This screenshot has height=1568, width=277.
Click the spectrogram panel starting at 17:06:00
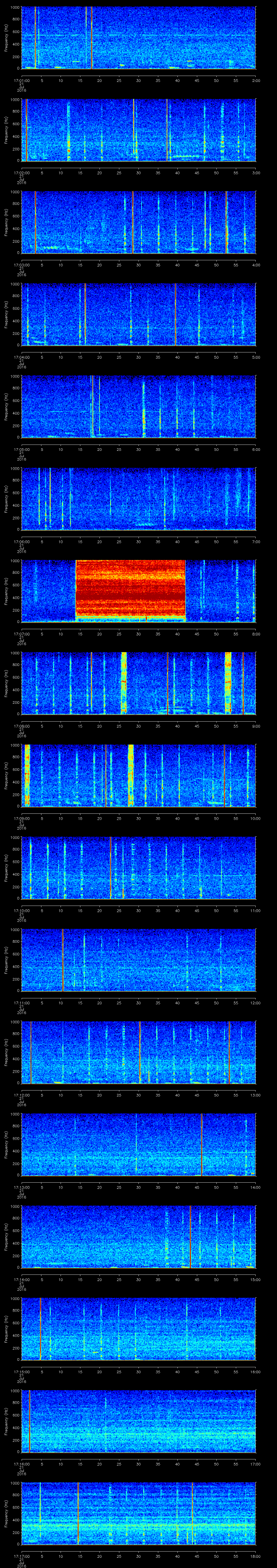click(x=138, y=499)
